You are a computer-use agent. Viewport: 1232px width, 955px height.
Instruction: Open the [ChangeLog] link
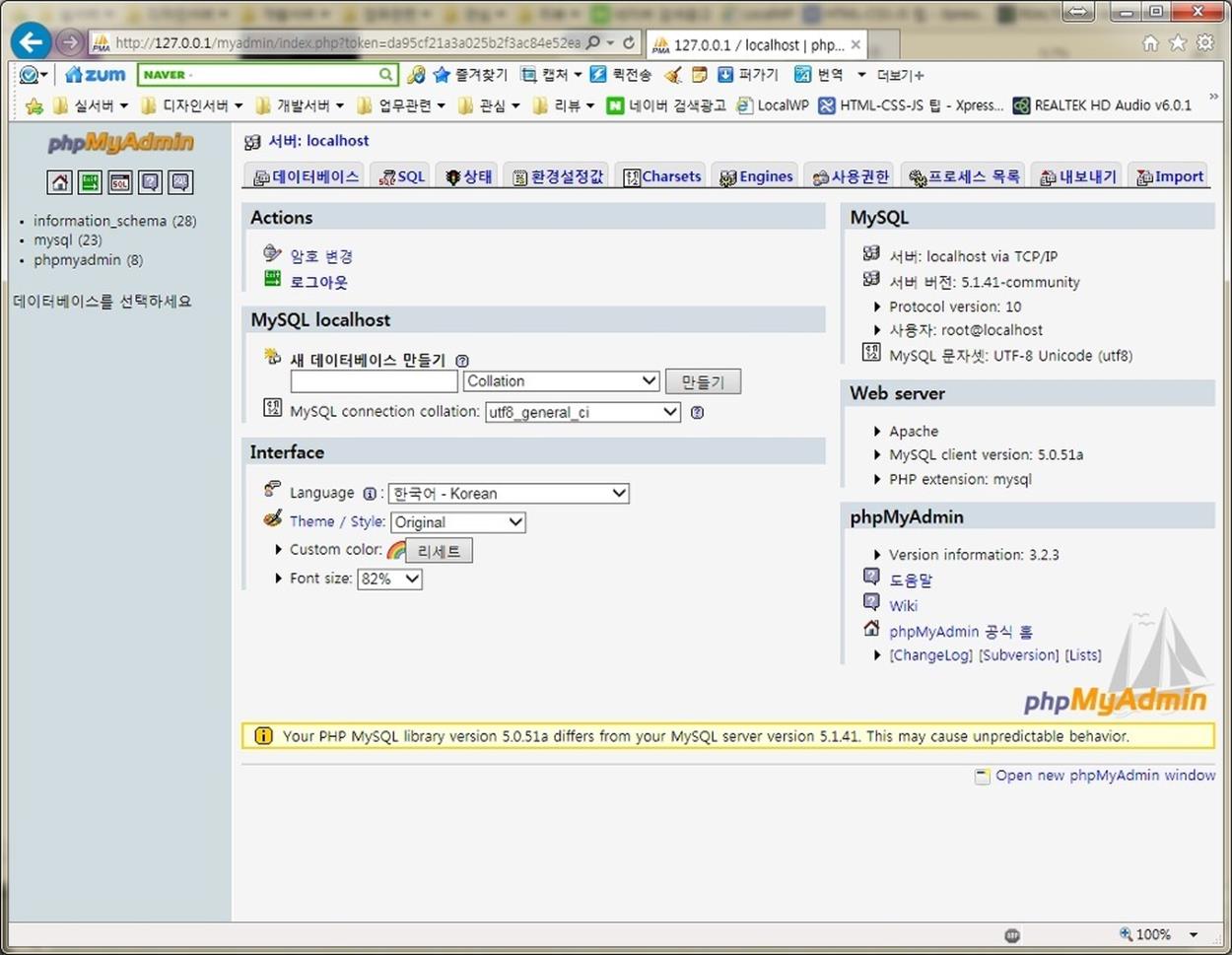point(931,655)
